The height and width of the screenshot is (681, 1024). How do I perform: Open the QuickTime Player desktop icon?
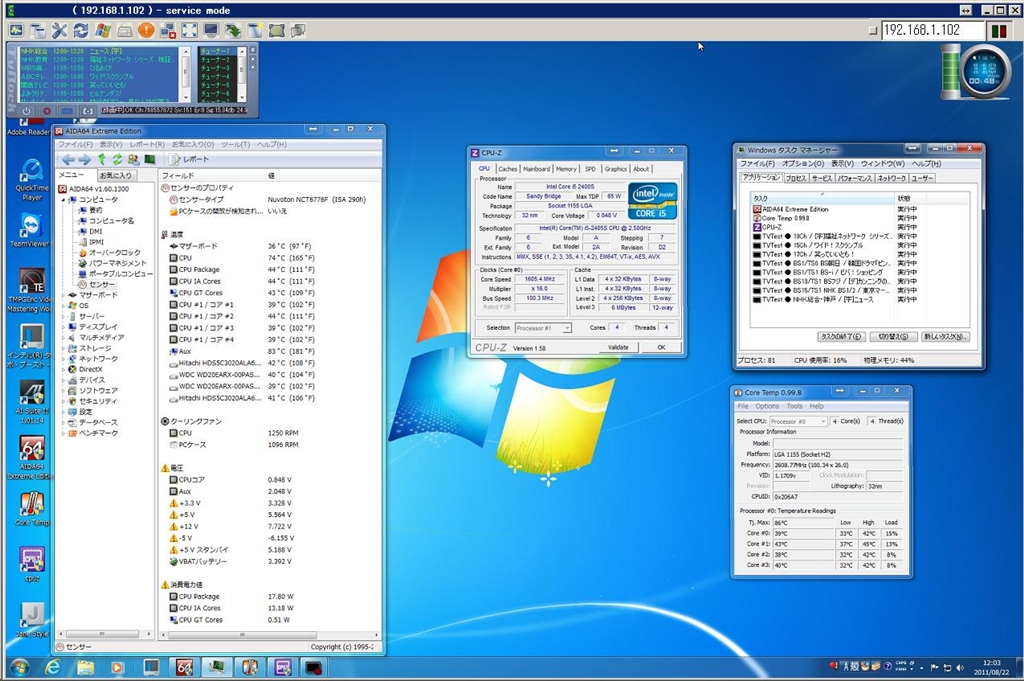pyautogui.click(x=31, y=179)
